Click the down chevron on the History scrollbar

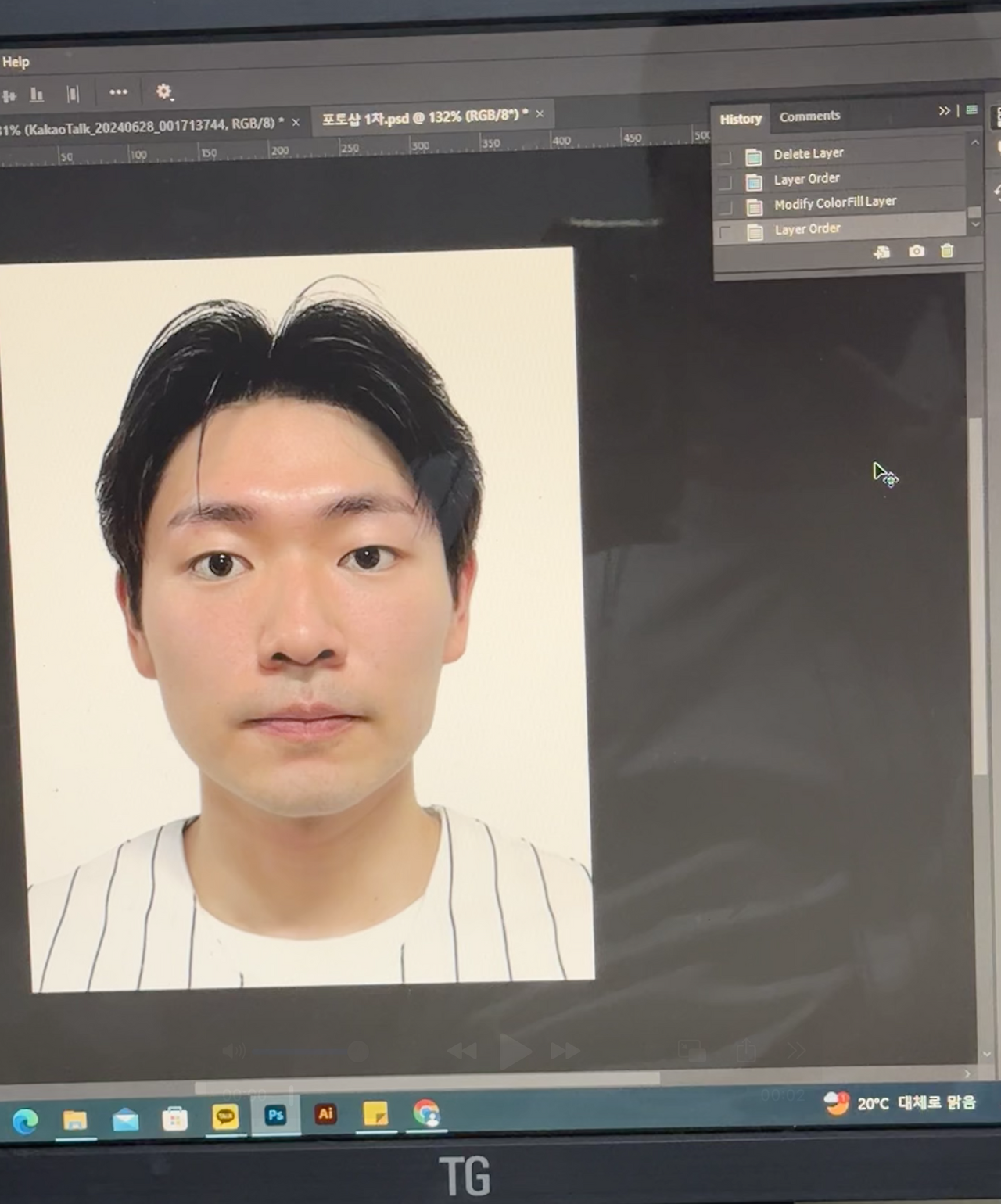976,224
